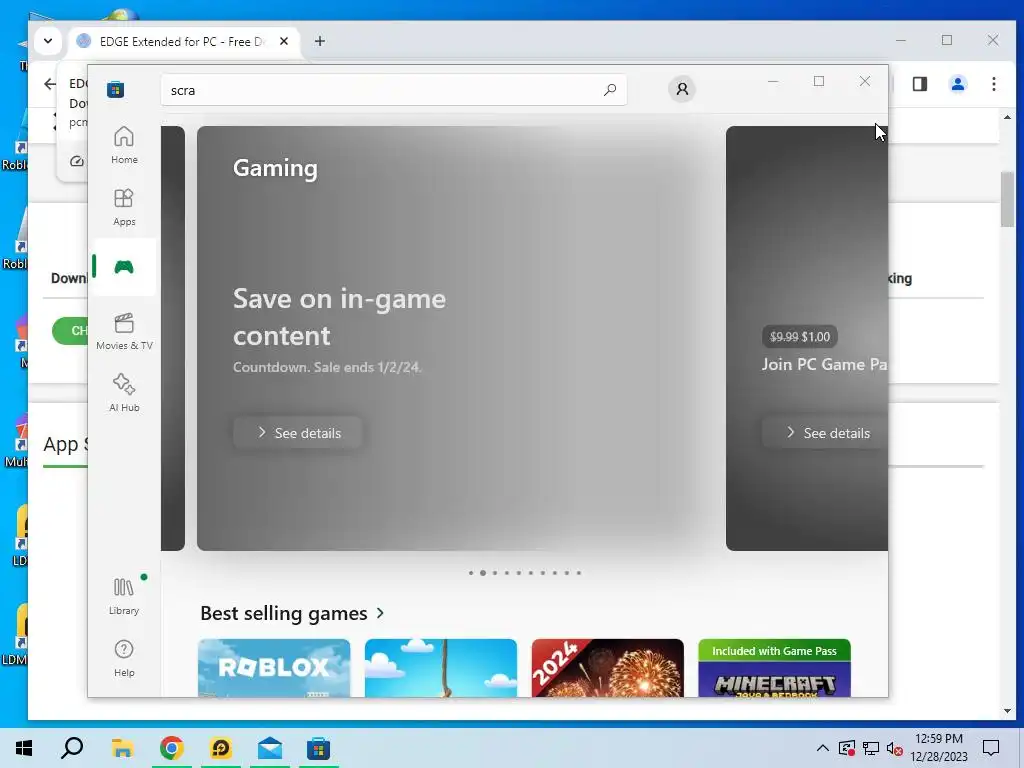
Task: Select the Gaming controller icon in sidebar
Action: [124, 266]
